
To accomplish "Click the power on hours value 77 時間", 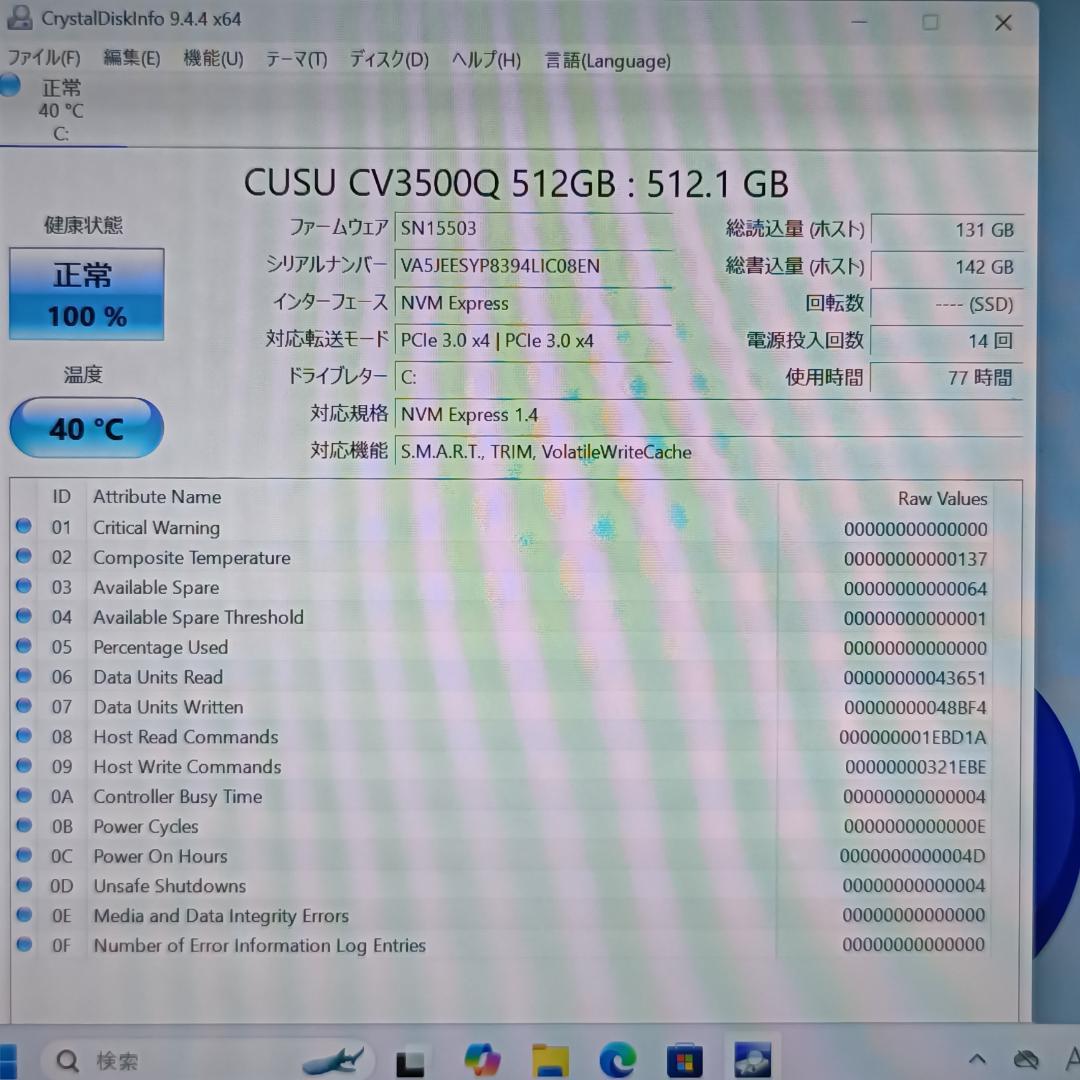I will coord(947,377).
